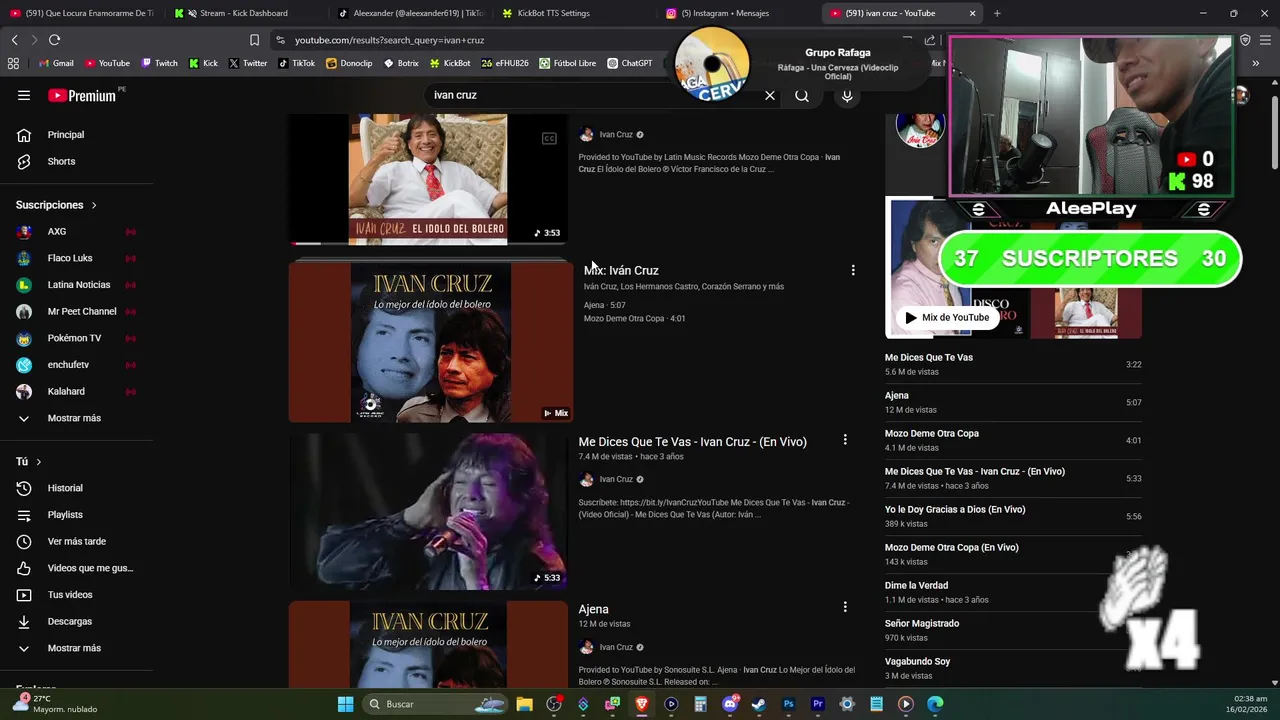Expand Suscripciones section chevron
1280x720 pixels.
94,205
